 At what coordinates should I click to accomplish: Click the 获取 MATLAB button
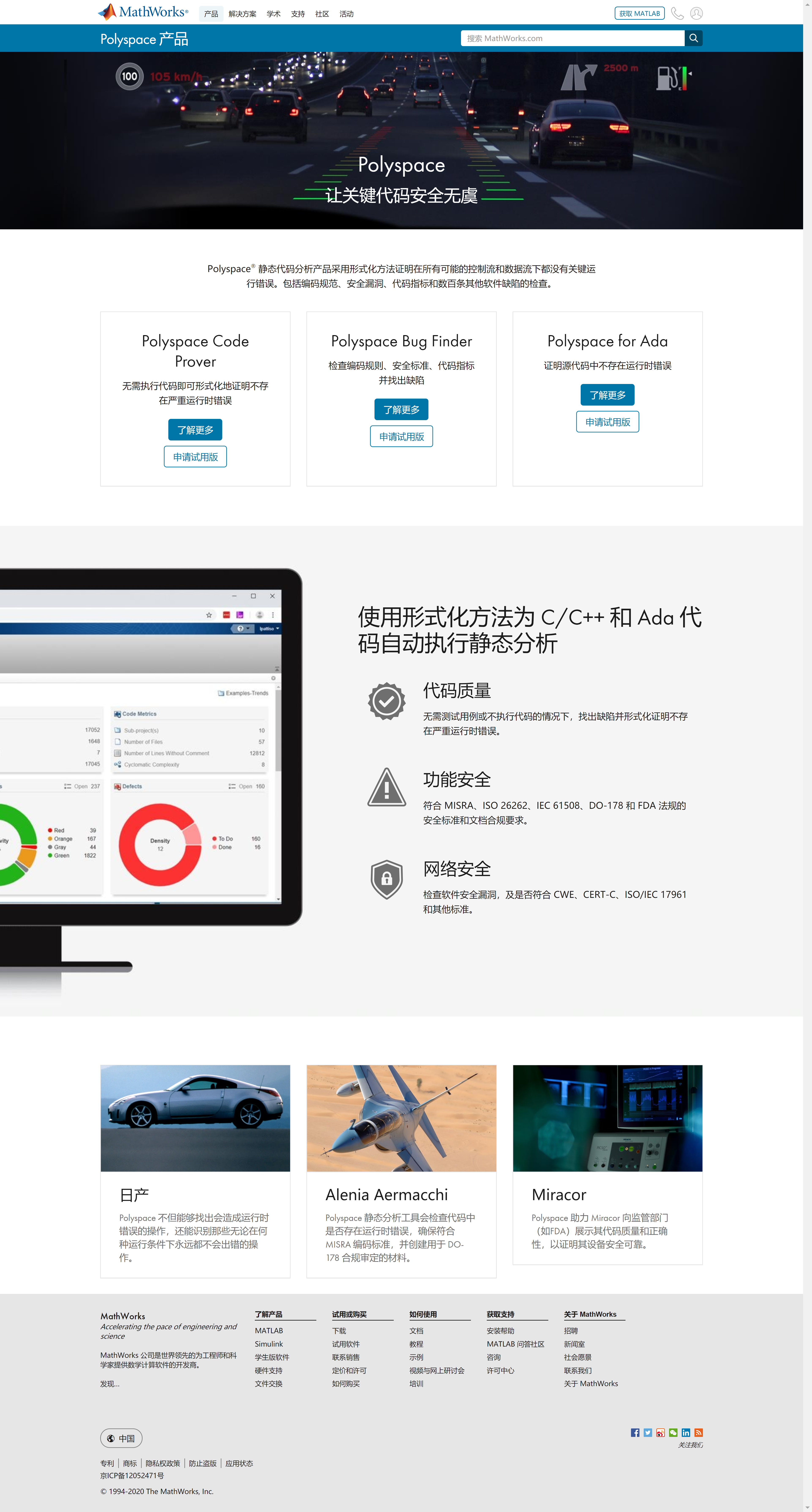(639, 14)
